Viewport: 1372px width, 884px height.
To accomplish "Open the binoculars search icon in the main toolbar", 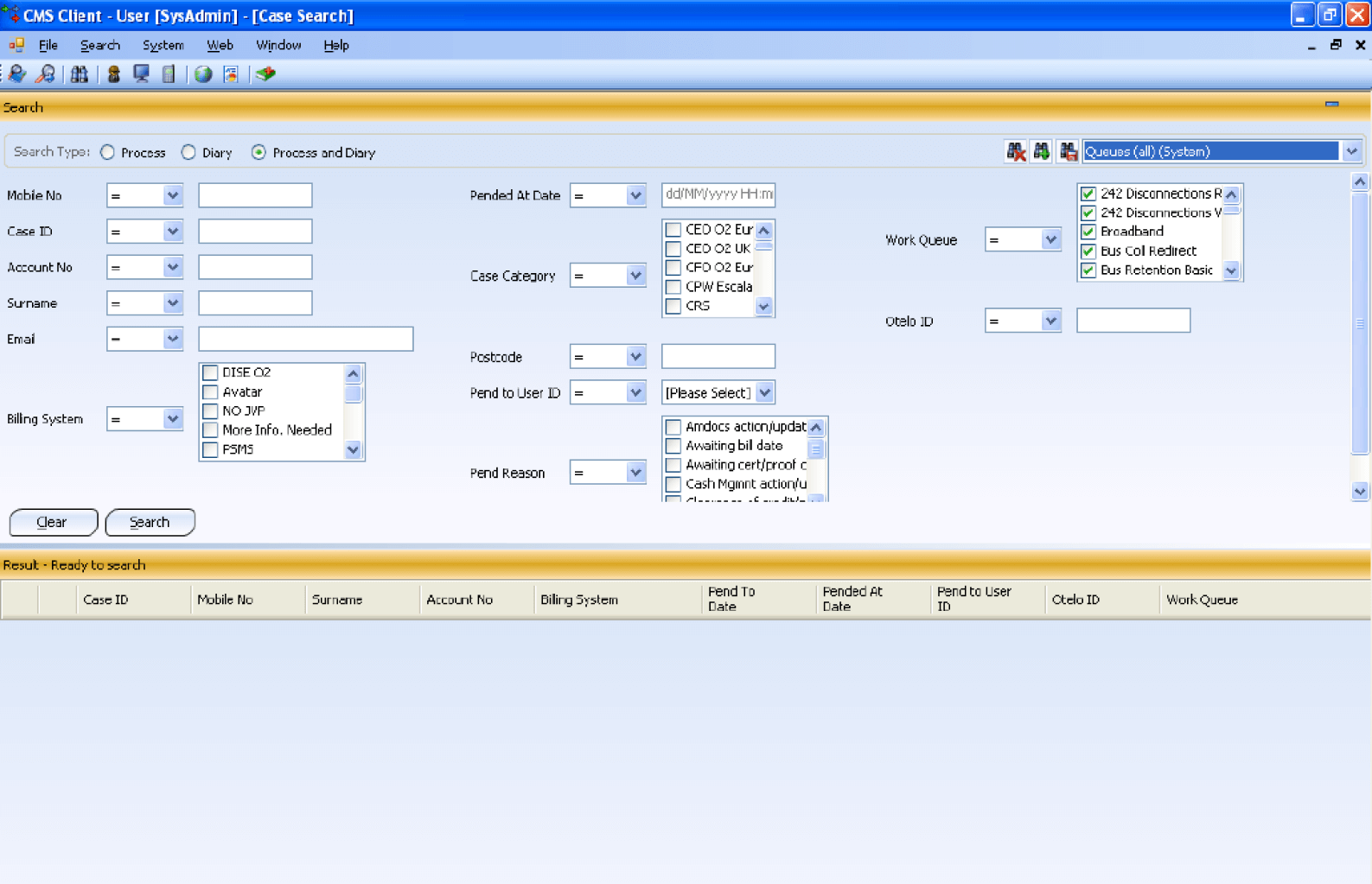I will 80,74.
